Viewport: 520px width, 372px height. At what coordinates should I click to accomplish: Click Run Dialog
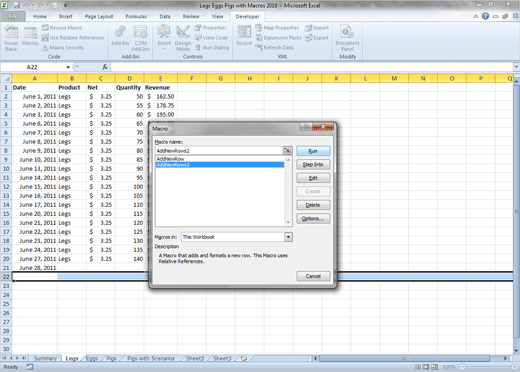point(212,48)
